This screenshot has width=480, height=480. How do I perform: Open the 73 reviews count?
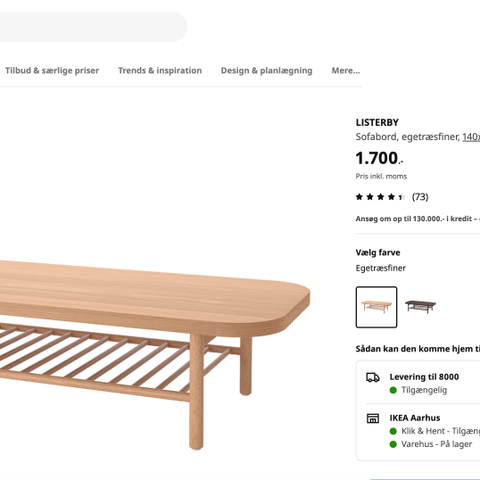pos(420,197)
